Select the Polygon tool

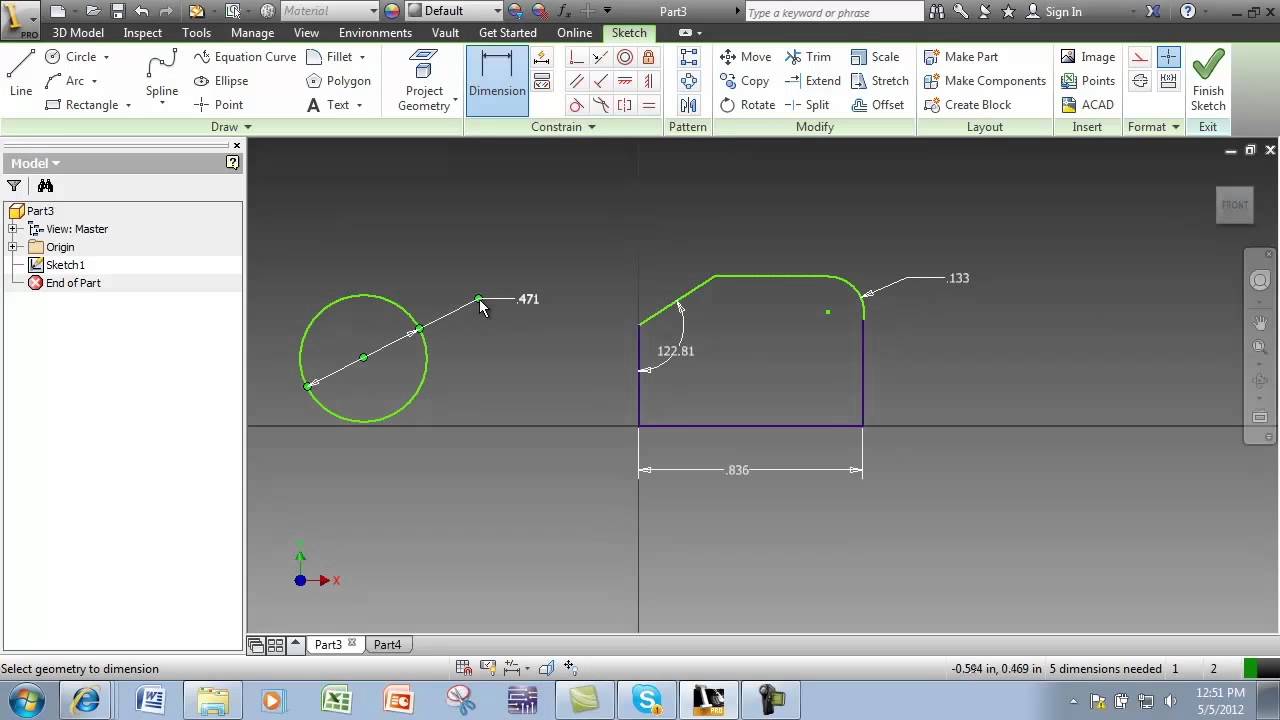(338, 81)
